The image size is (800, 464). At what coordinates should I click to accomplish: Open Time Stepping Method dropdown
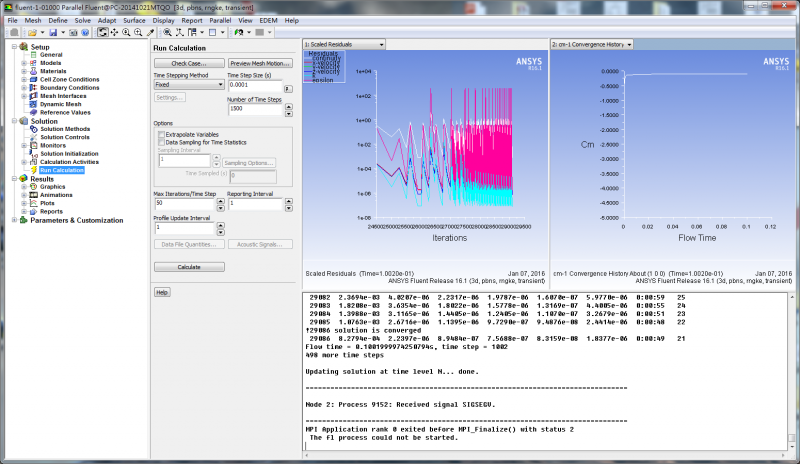tap(188, 86)
